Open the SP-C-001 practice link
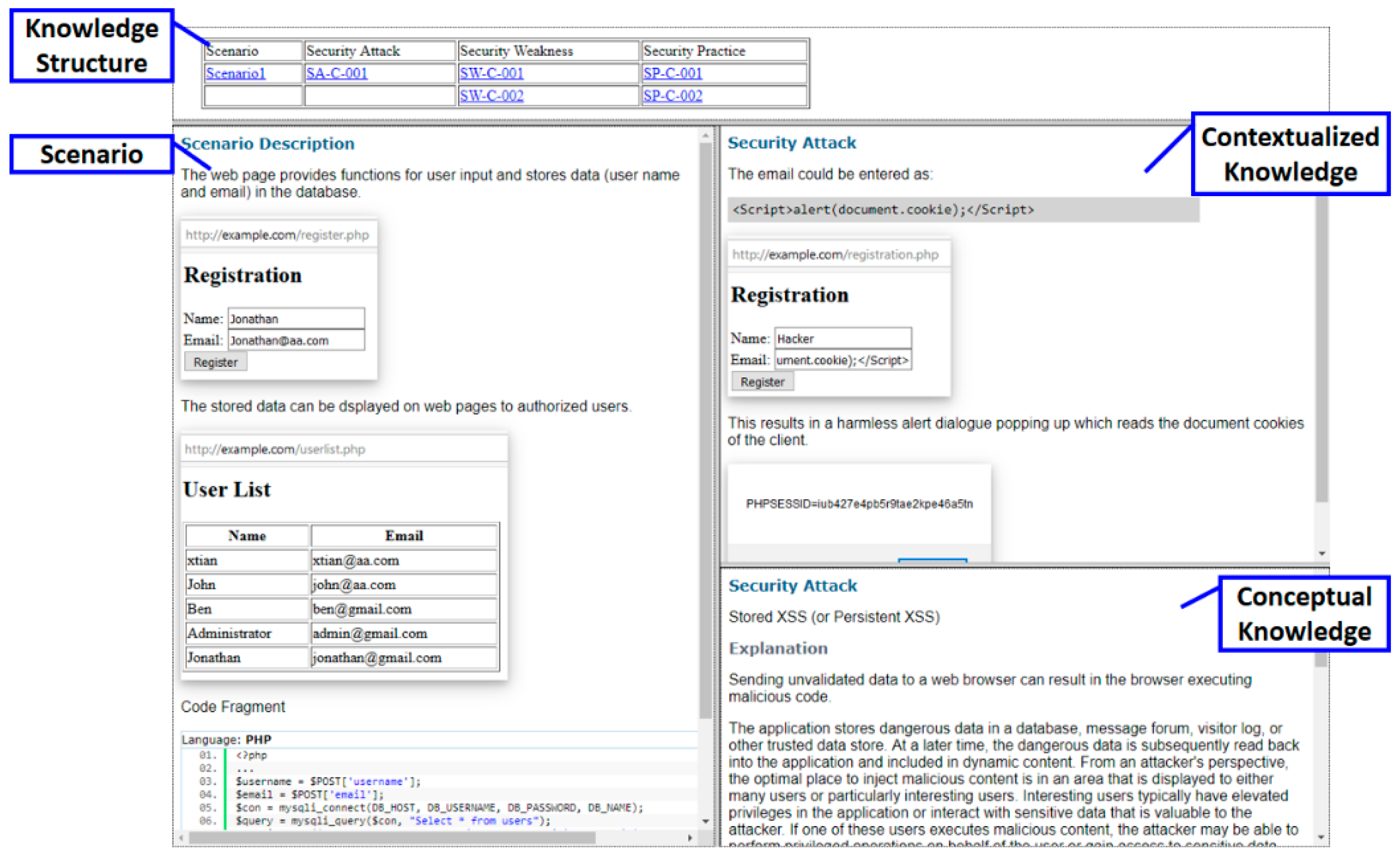The height and width of the screenshot is (856, 1400). point(672,73)
